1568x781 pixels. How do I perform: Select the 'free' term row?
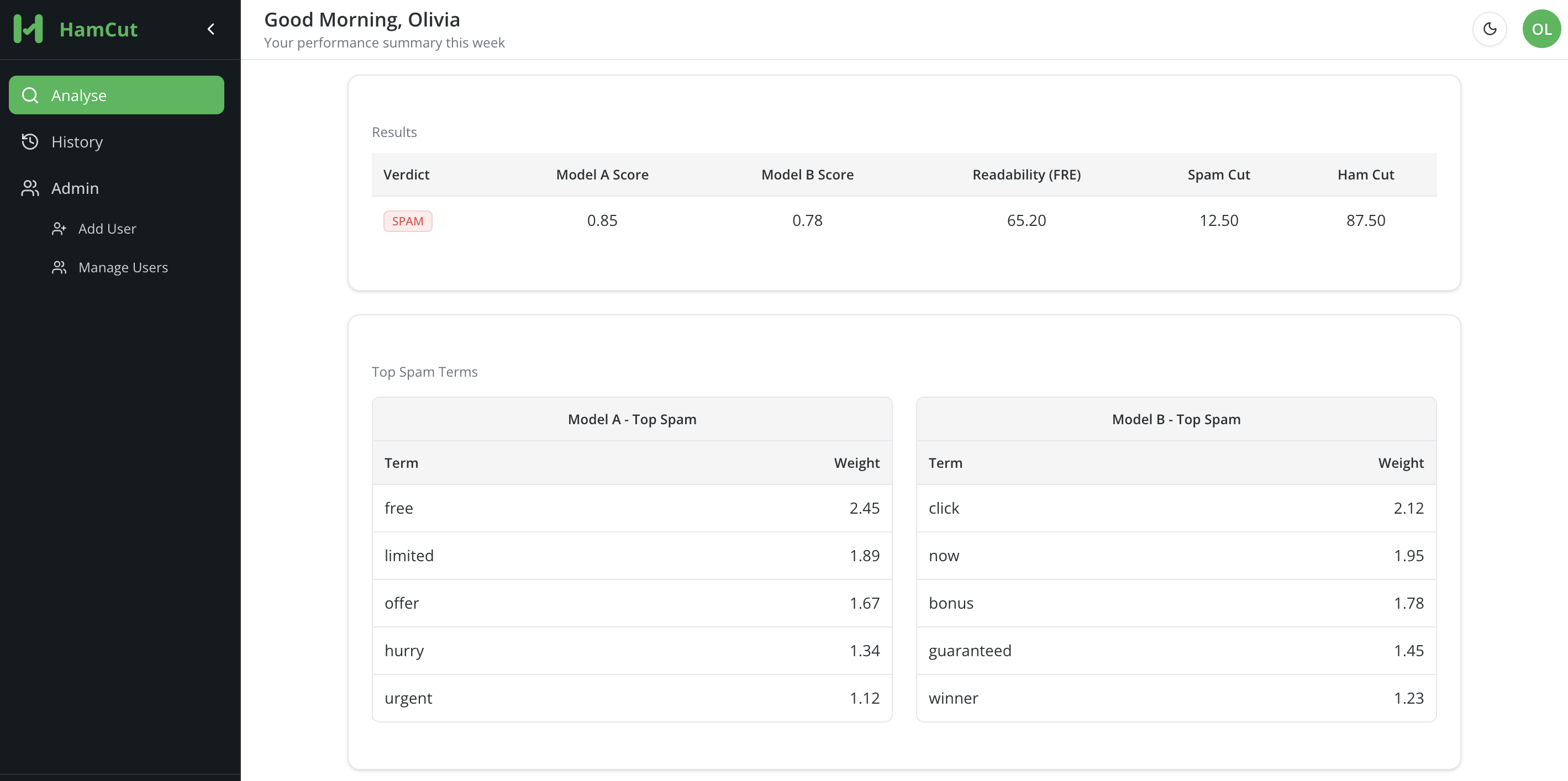[631, 508]
